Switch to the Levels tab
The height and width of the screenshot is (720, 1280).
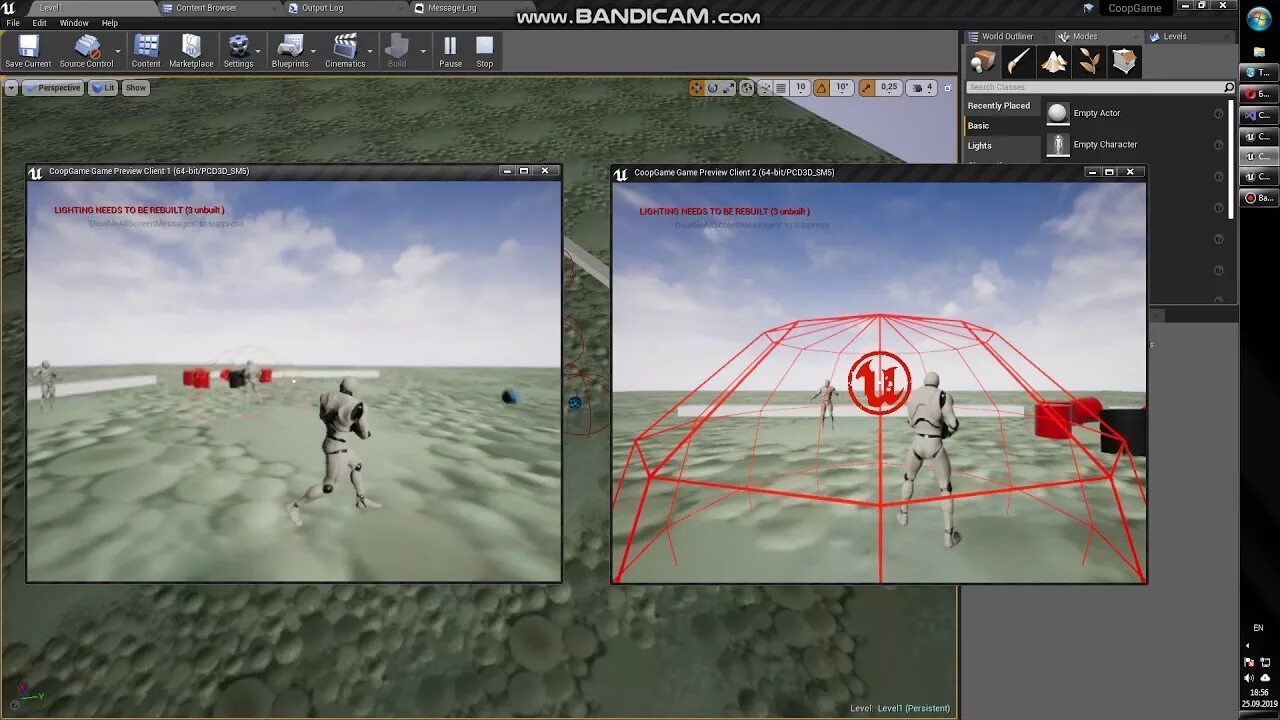click(x=1175, y=37)
